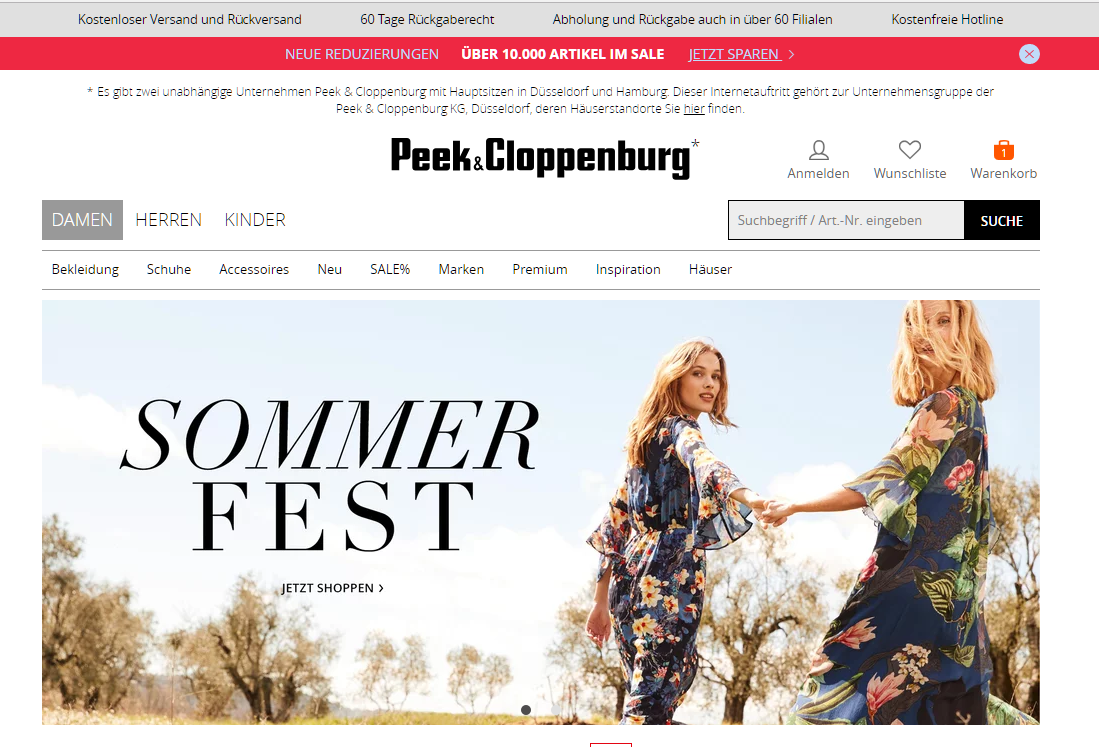Click JETZT SHOPPEN on the Sommerfest banner
The height and width of the screenshot is (747, 1099).
coord(333,588)
